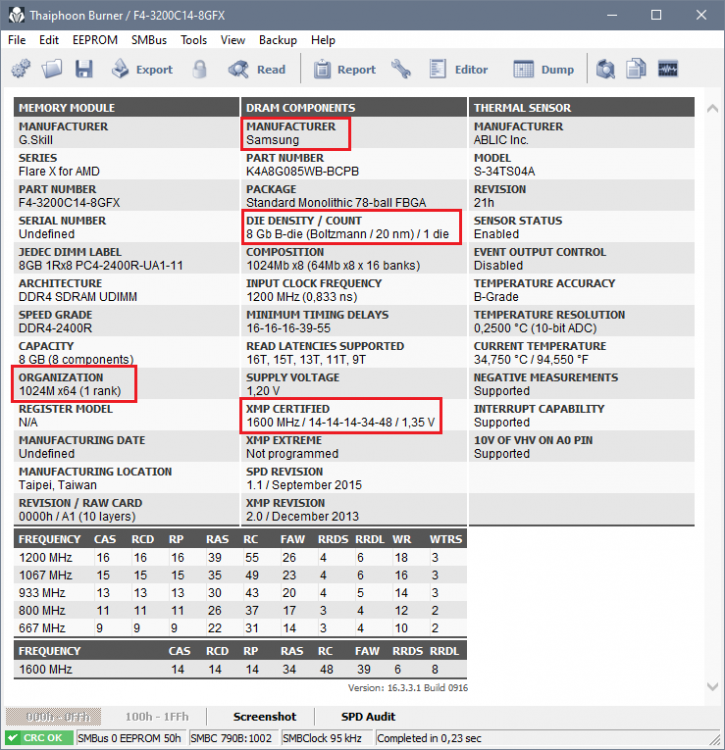
Task: Switch to the 000h - 0FFh page tab
Action: tap(54, 717)
